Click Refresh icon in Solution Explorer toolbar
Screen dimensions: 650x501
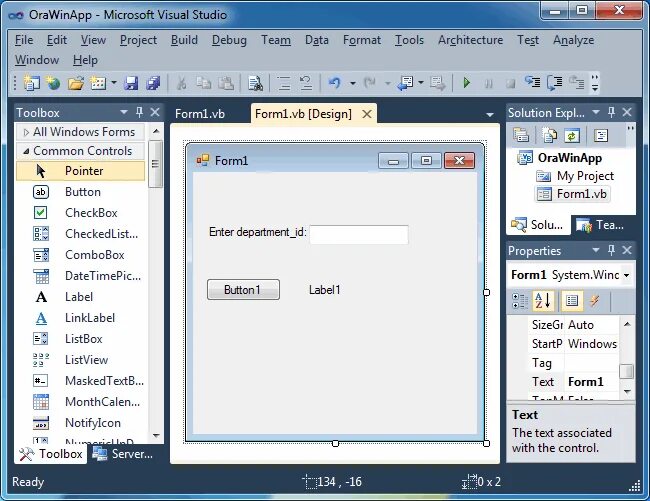(572, 136)
